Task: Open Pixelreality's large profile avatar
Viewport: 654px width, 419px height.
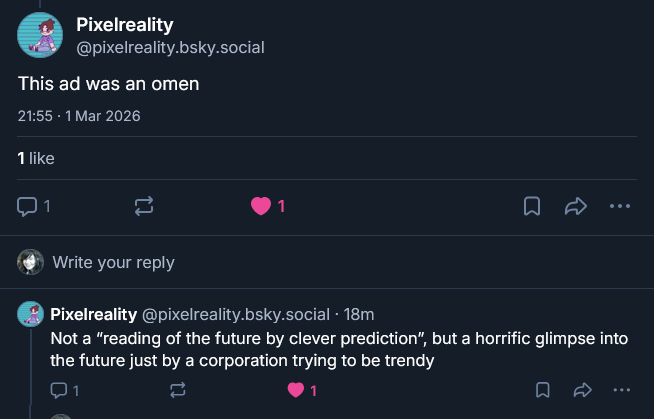Action: click(x=41, y=34)
